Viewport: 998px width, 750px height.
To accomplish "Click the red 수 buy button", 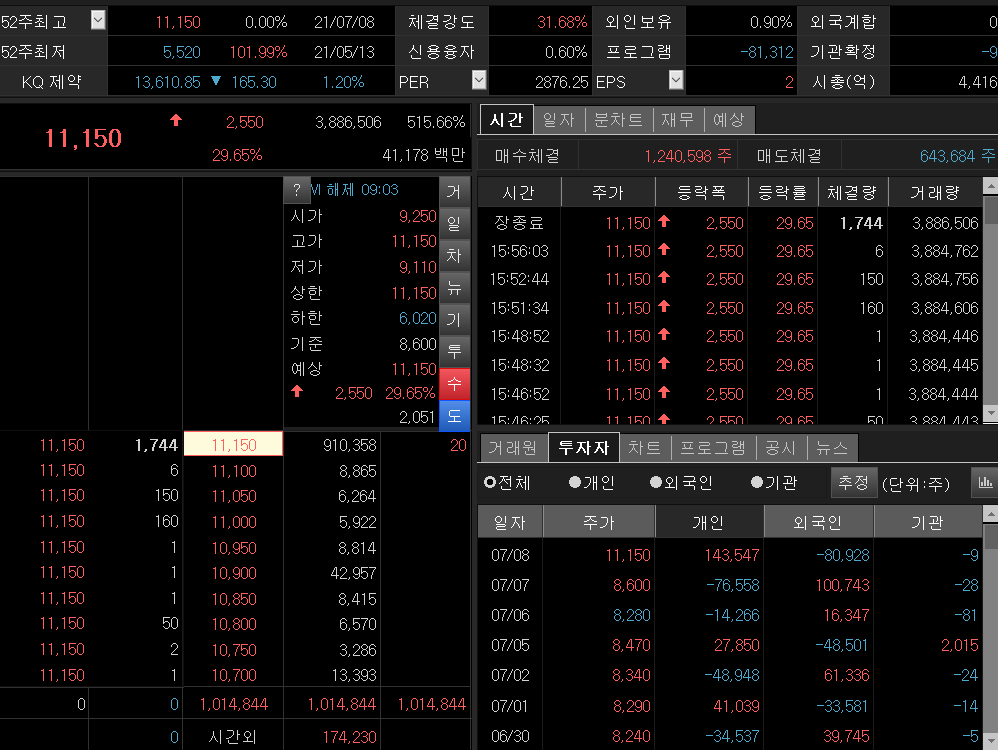I will pos(454,384).
